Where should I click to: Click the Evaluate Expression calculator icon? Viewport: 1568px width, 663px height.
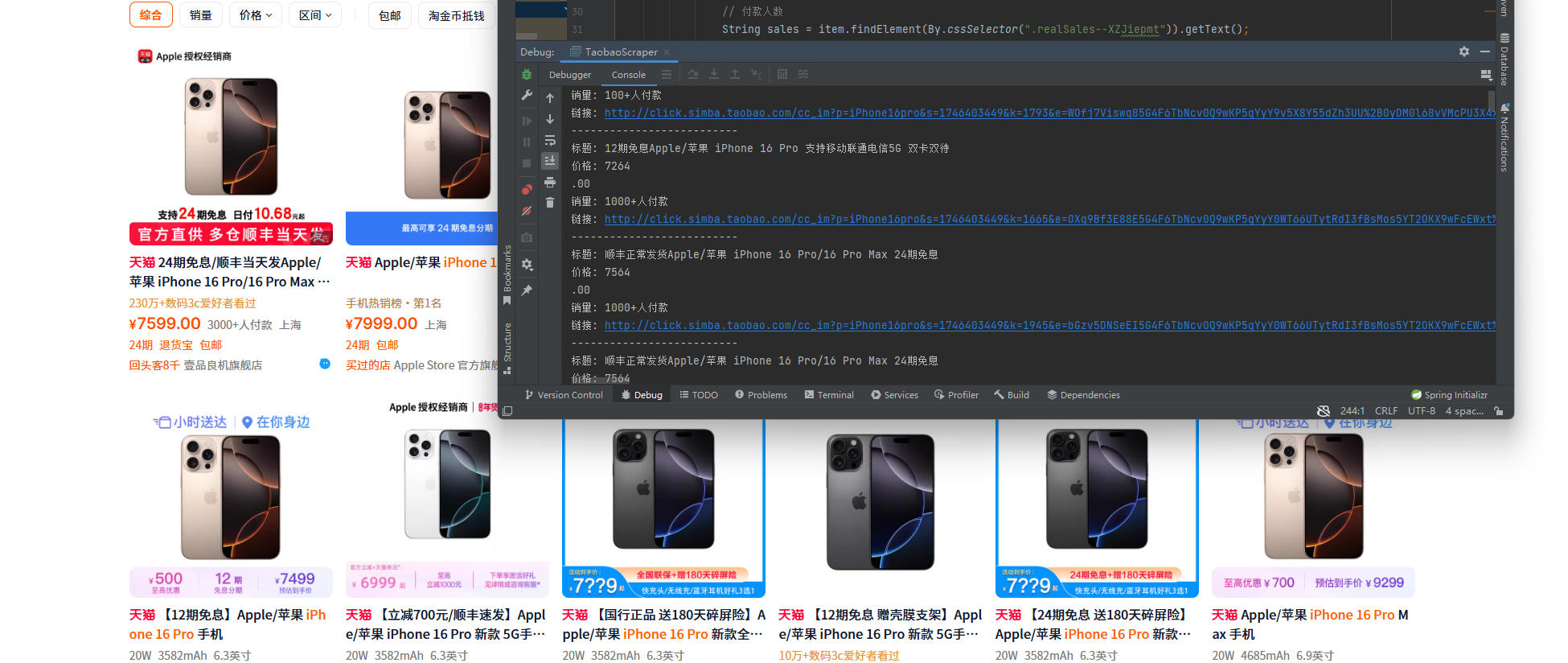(782, 74)
